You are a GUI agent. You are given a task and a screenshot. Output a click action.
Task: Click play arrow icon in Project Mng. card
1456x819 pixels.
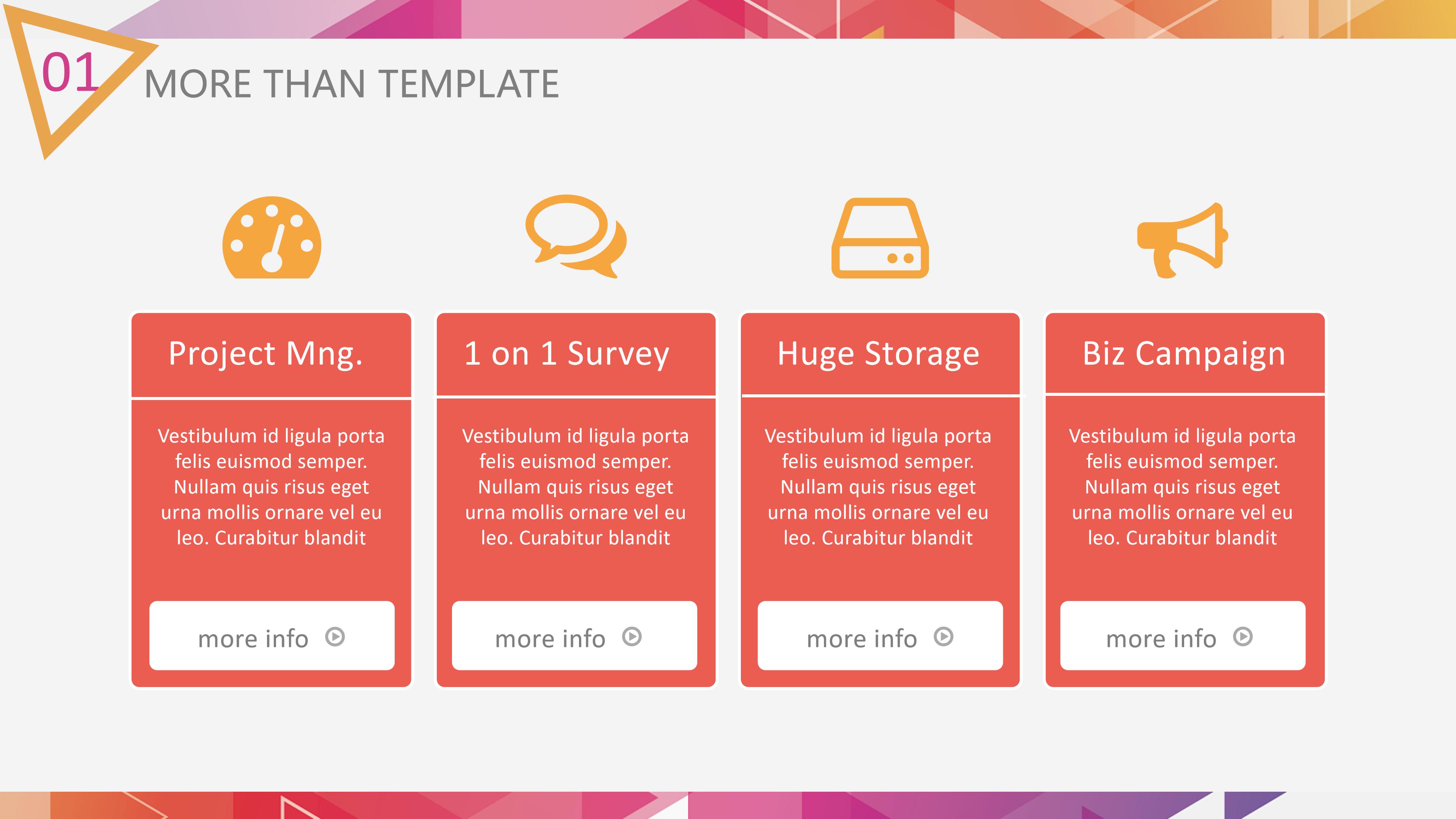(x=335, y=637)
